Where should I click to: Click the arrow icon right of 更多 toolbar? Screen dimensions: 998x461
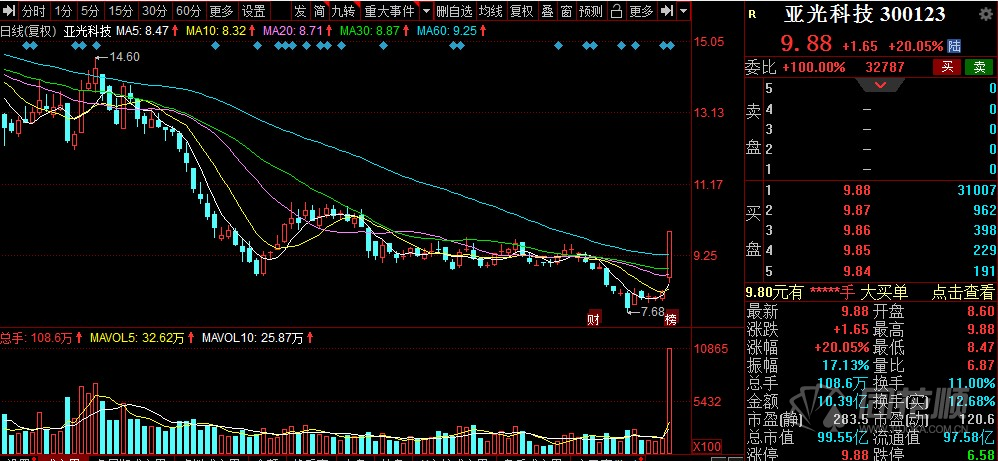[x=665, y=11]
